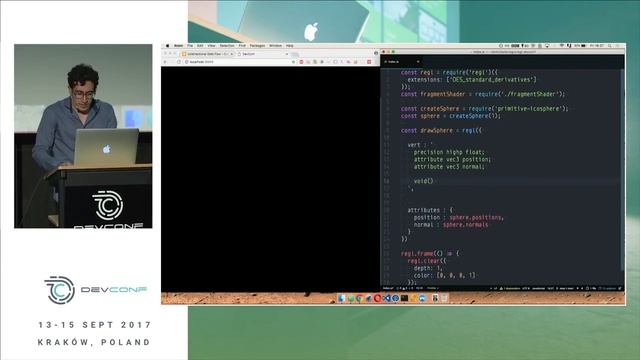The height and width of the screenshot is (360, 640).
Task: Open the Packages menu
Action: pyautogui.click(x=257, y=46)
